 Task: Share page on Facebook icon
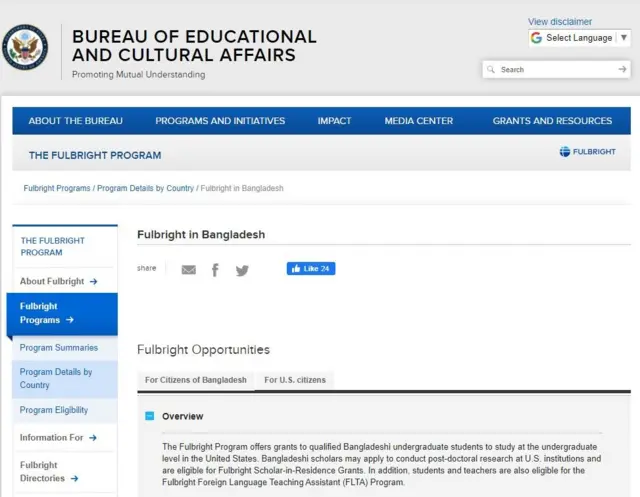coord(215,270)
